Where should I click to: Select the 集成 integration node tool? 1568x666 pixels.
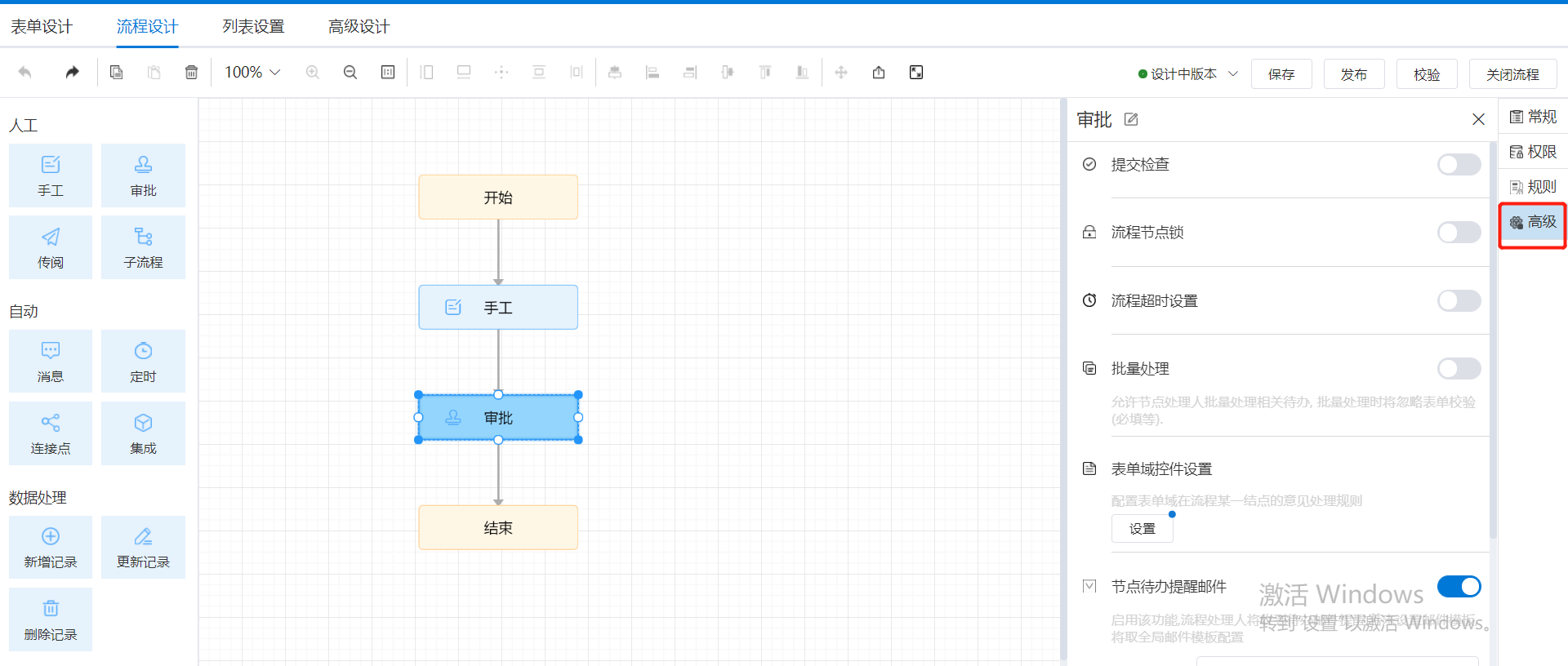pyautogui.click(x=143, y=433)
